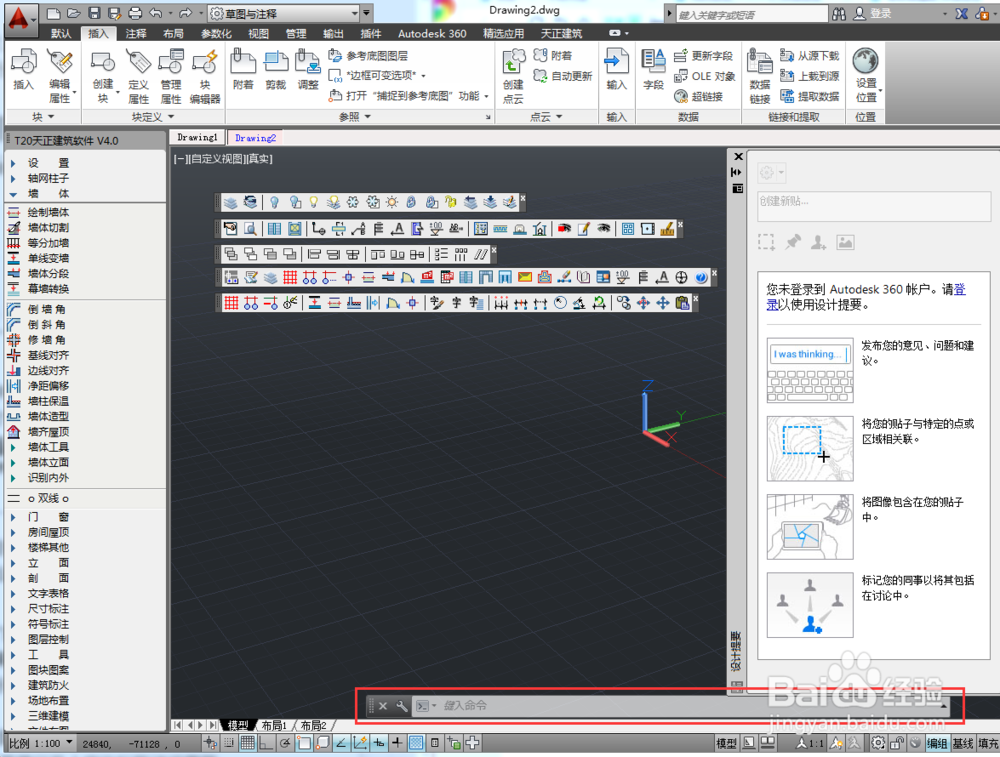The width and height of the screenshot is (1000, 757).
Task: Click the 绘制墙体 draw wall tool
Action: [48, 212]
